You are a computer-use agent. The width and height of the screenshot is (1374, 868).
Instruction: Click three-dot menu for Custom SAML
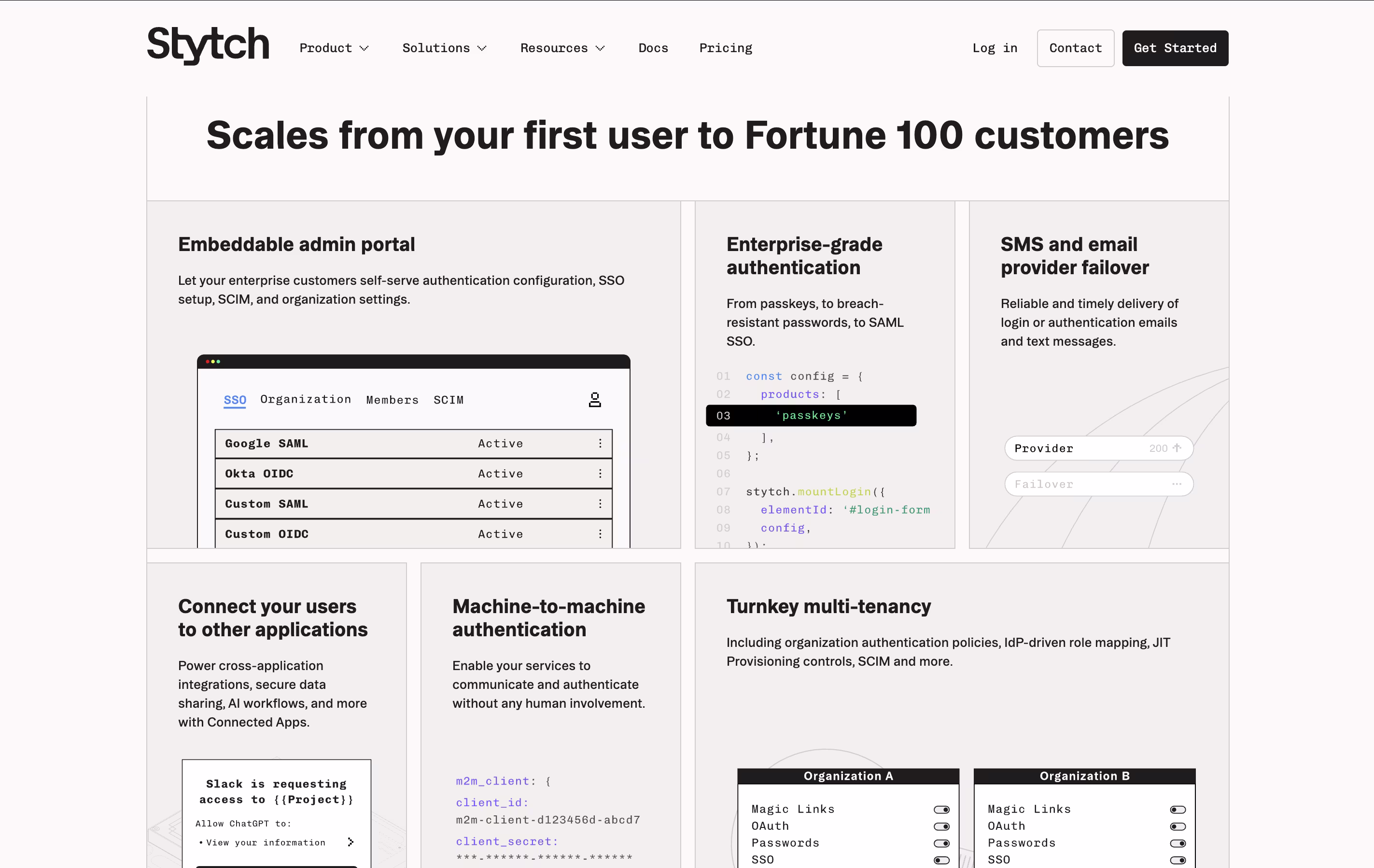coord(600,504)
